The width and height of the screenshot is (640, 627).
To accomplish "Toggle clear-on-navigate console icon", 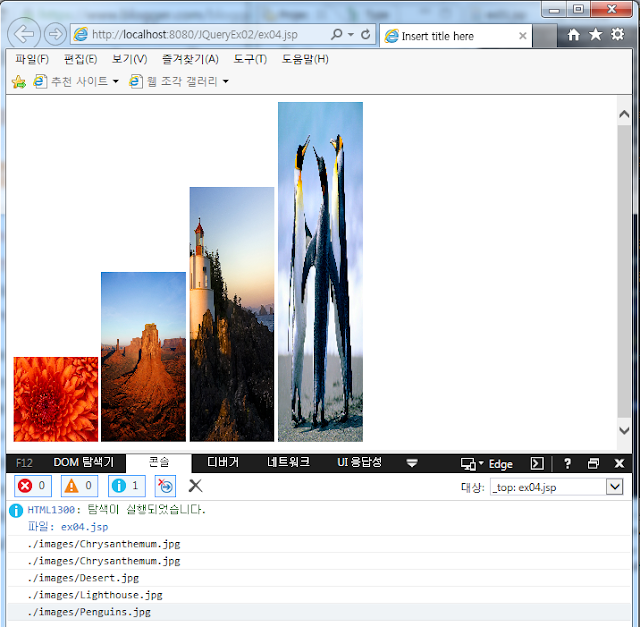I will click(165, 486).
